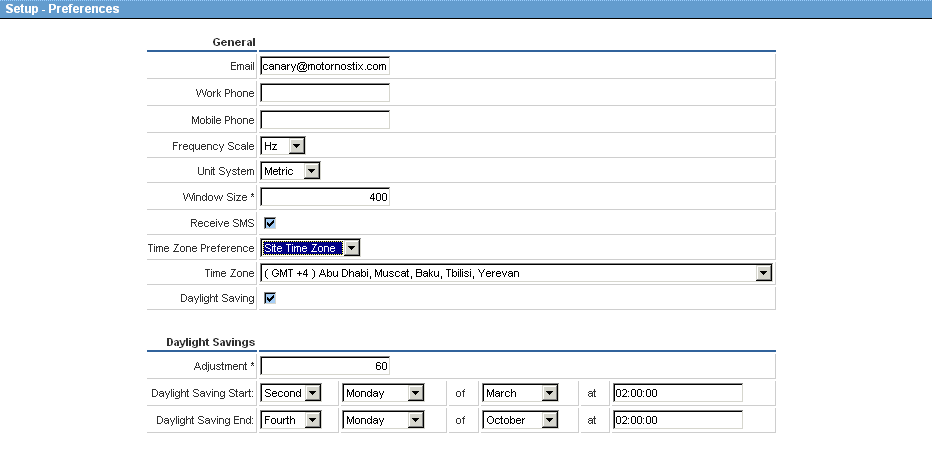This screenshot has height=457, width=932.
Task: Focus the Work Phone text field
Action: 324,93
